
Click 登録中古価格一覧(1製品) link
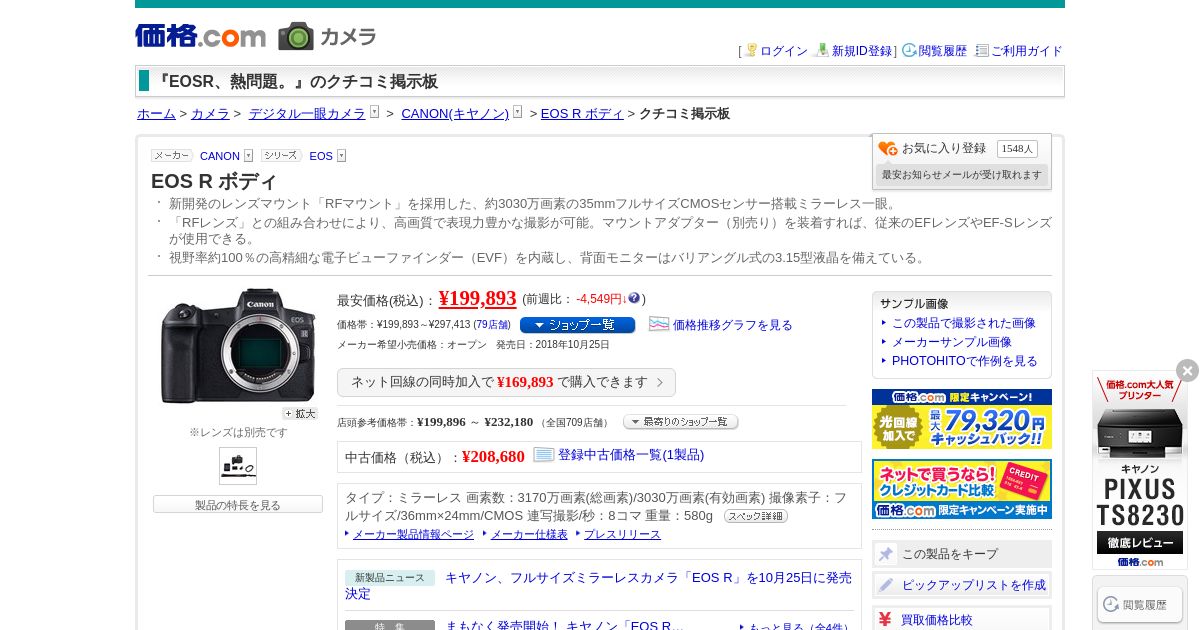631,455
